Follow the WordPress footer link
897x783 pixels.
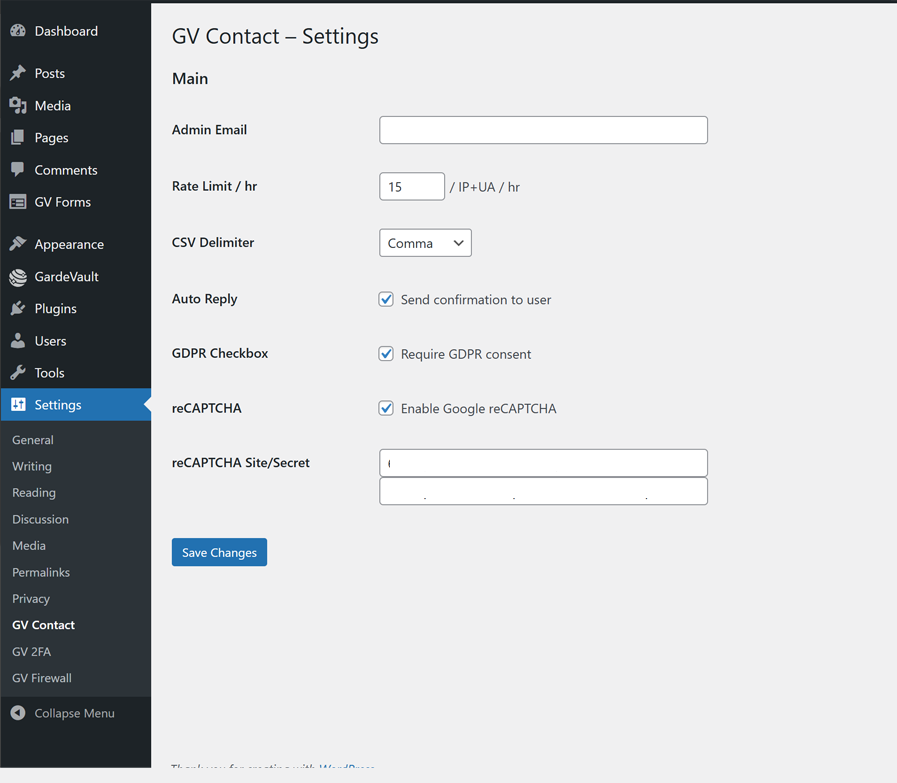click(x=346, y=768)
